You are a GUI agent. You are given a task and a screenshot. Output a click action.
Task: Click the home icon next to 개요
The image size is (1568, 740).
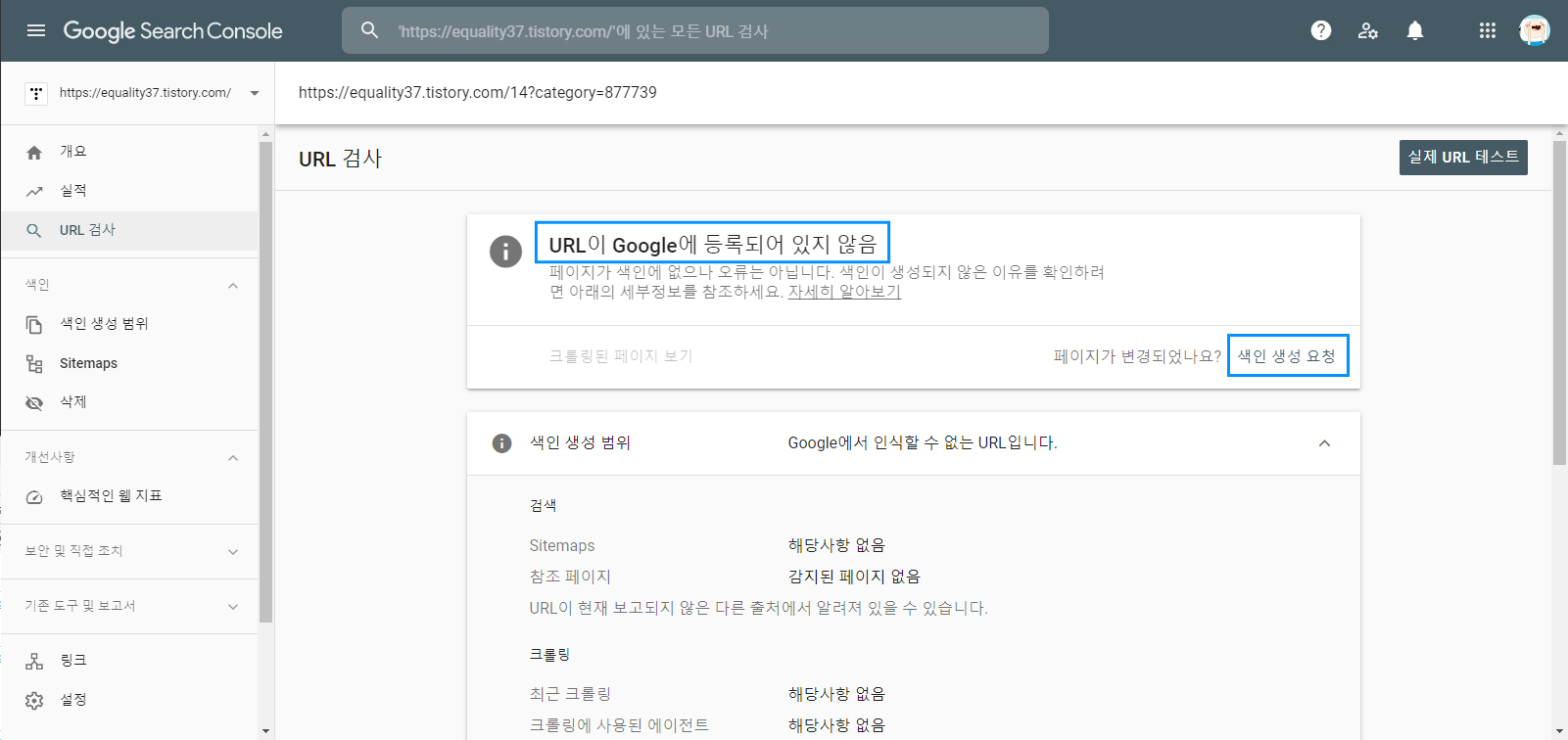(x=34, y=152)
